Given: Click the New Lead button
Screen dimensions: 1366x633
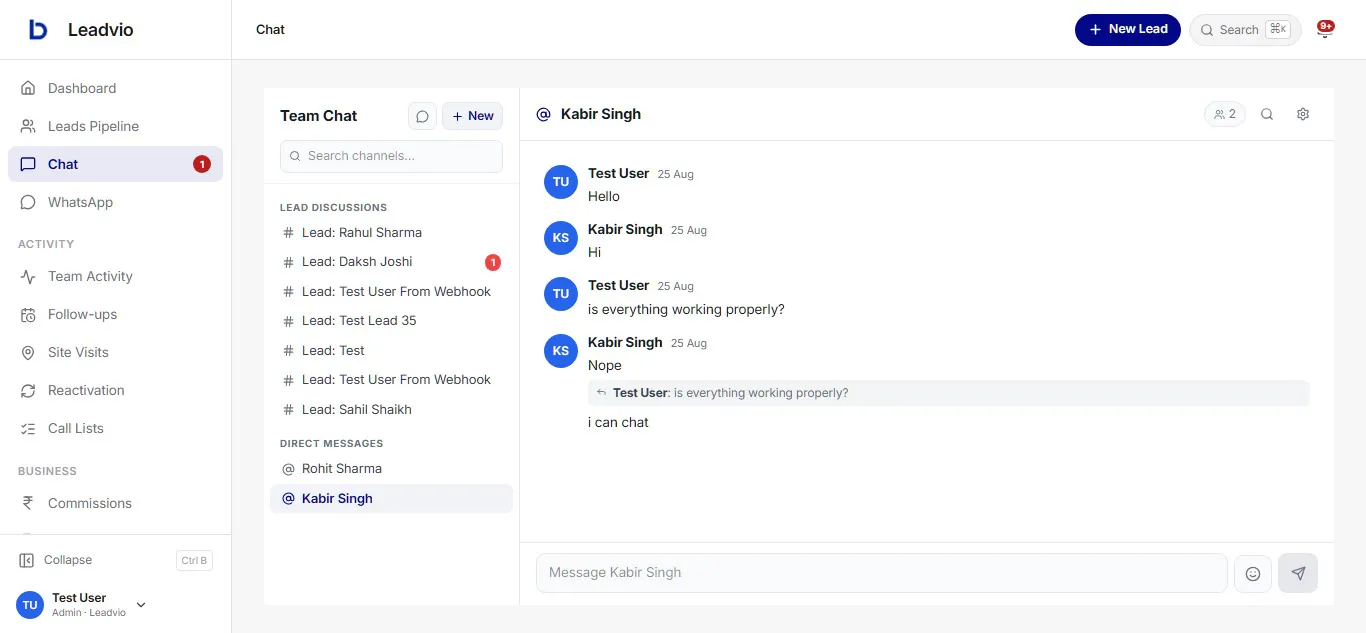Looking at the screenshot, I should pyautogui.click(x=1128, y=30).
